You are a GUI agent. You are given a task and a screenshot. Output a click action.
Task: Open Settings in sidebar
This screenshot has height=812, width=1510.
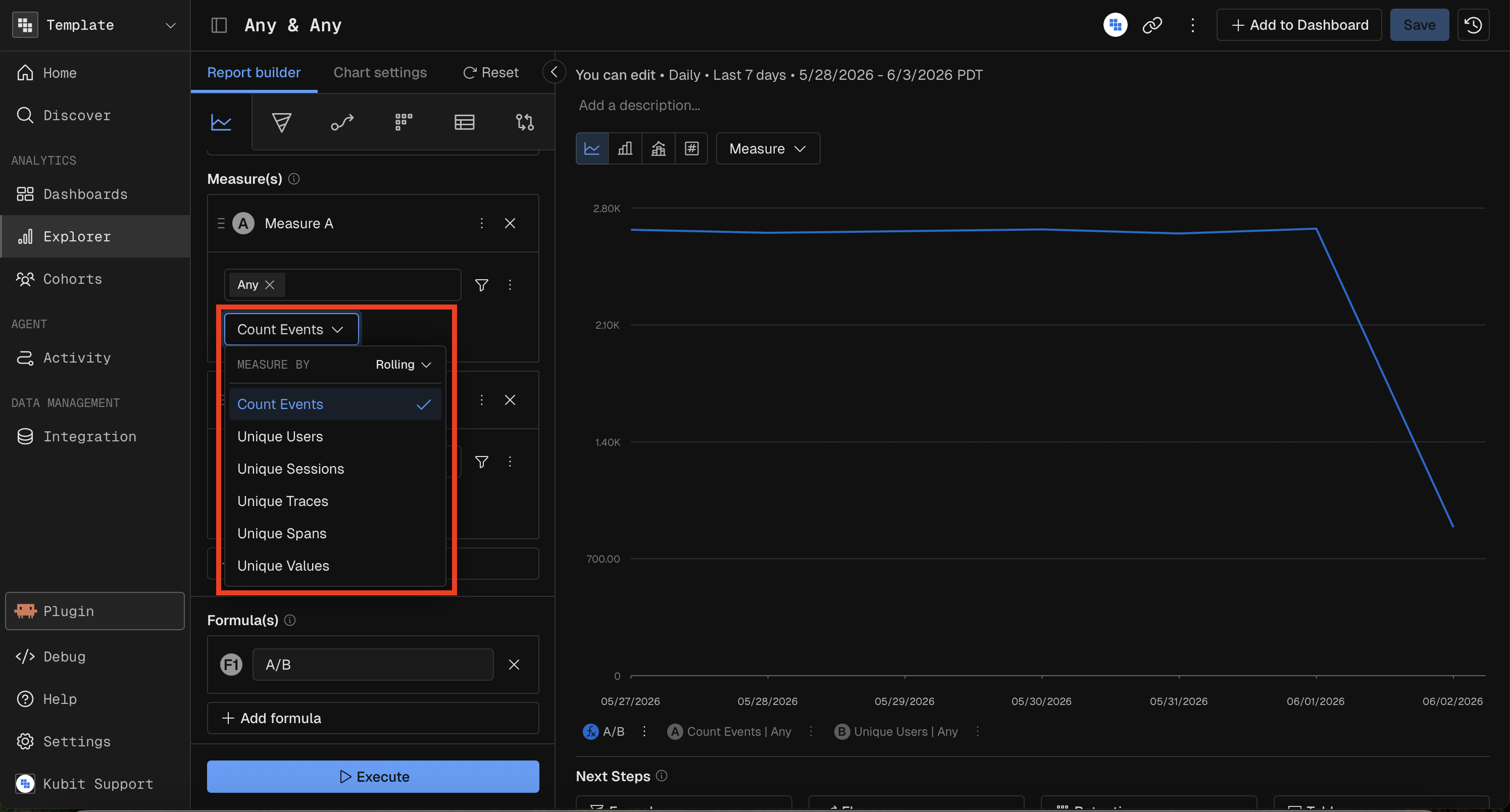click(95, 741)
